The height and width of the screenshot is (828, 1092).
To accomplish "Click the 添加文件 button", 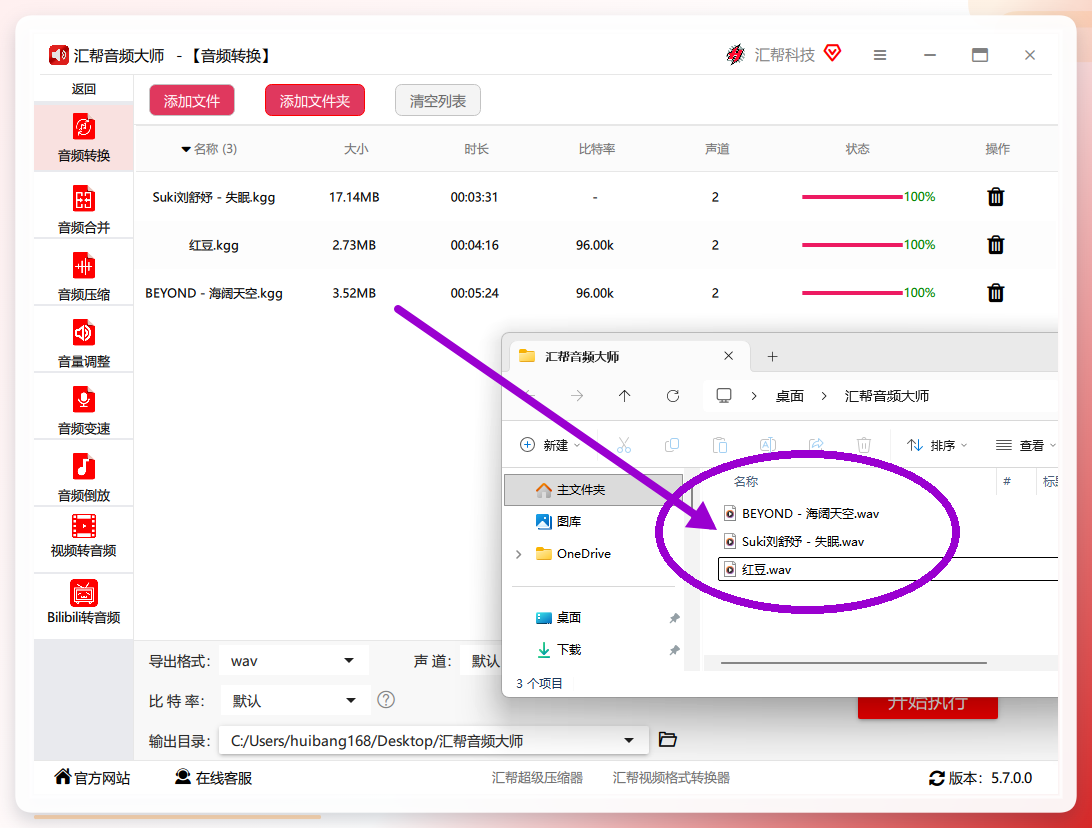I will (192, 101).
